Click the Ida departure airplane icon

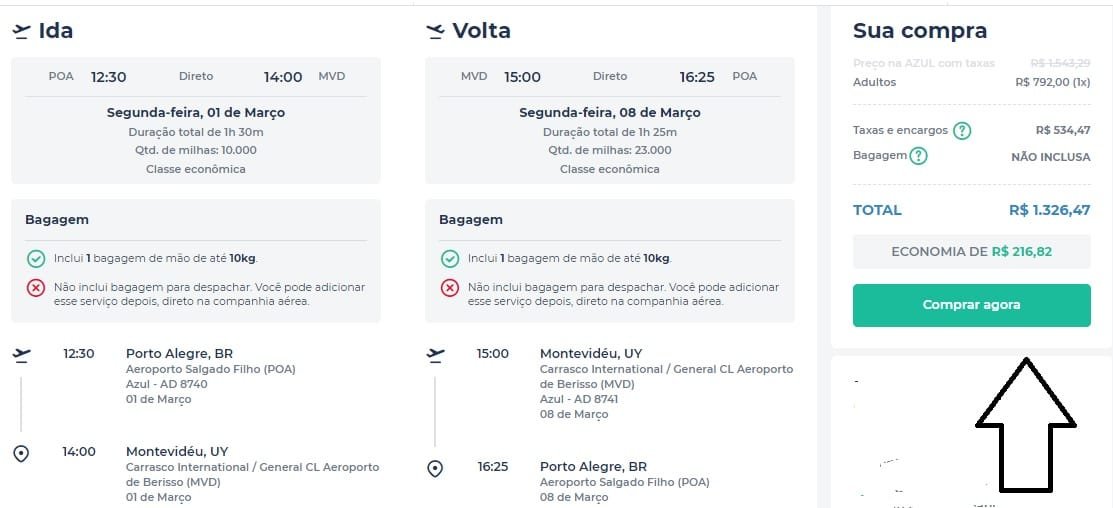coord(22,31)
